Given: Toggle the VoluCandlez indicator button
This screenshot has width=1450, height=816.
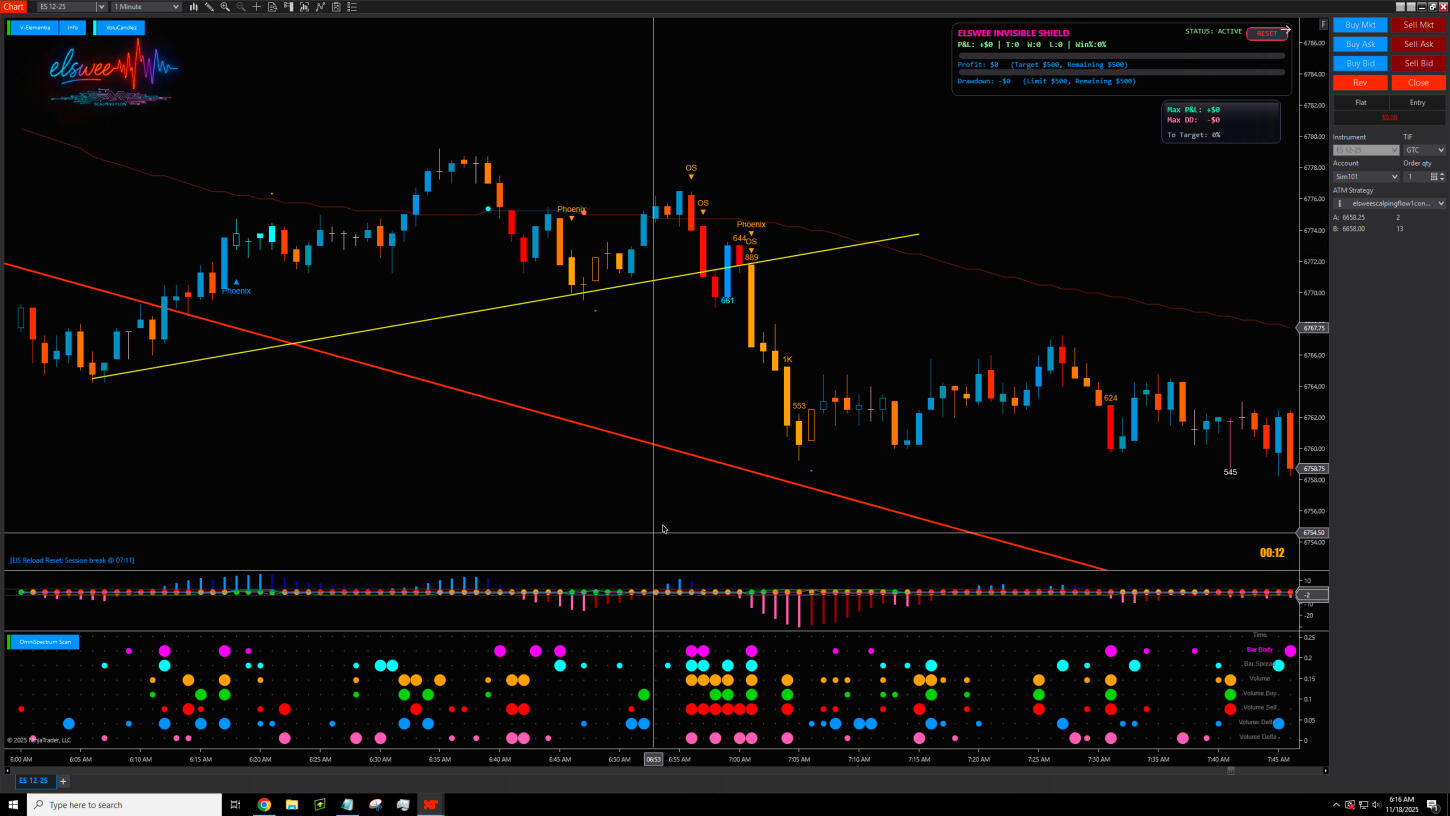Looking at the screenshot, I should pyautogui.click(x=120, y=28).
